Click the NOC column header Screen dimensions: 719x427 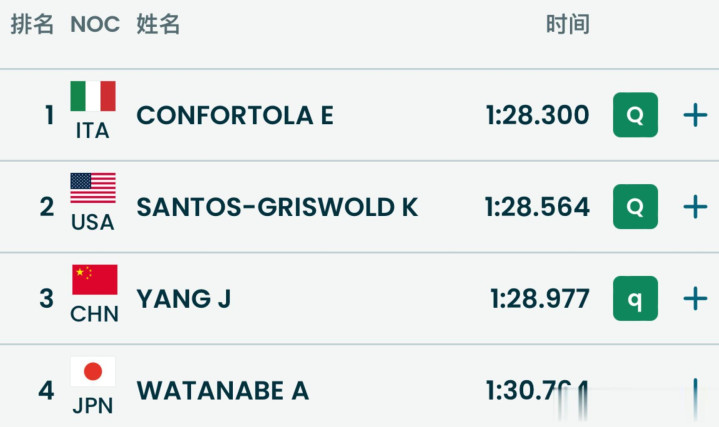95,25
